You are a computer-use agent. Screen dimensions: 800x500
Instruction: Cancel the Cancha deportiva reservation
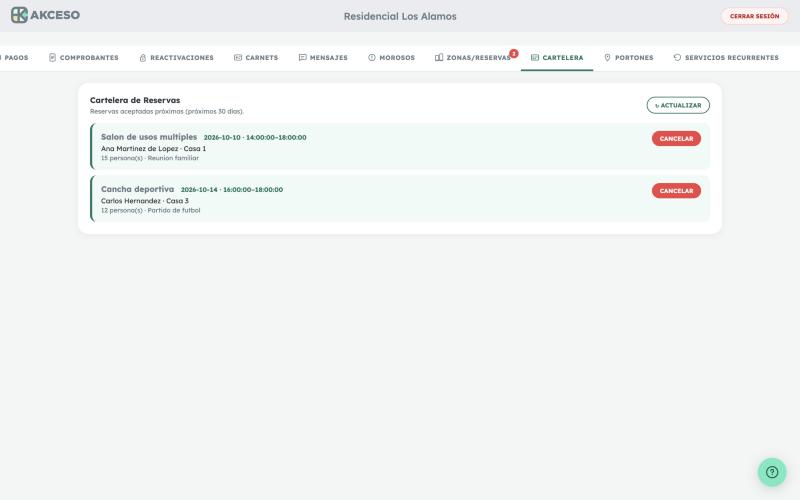[x=676, y=190]
